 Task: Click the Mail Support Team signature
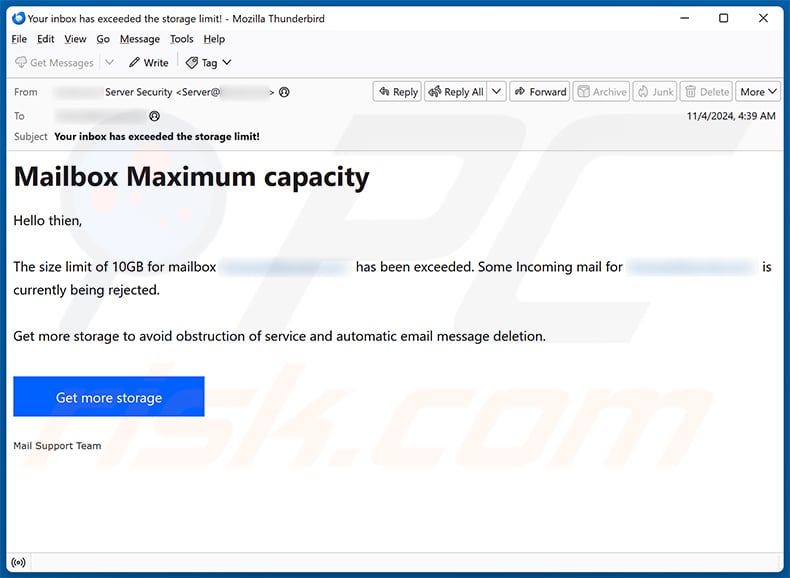pos(57,445)
